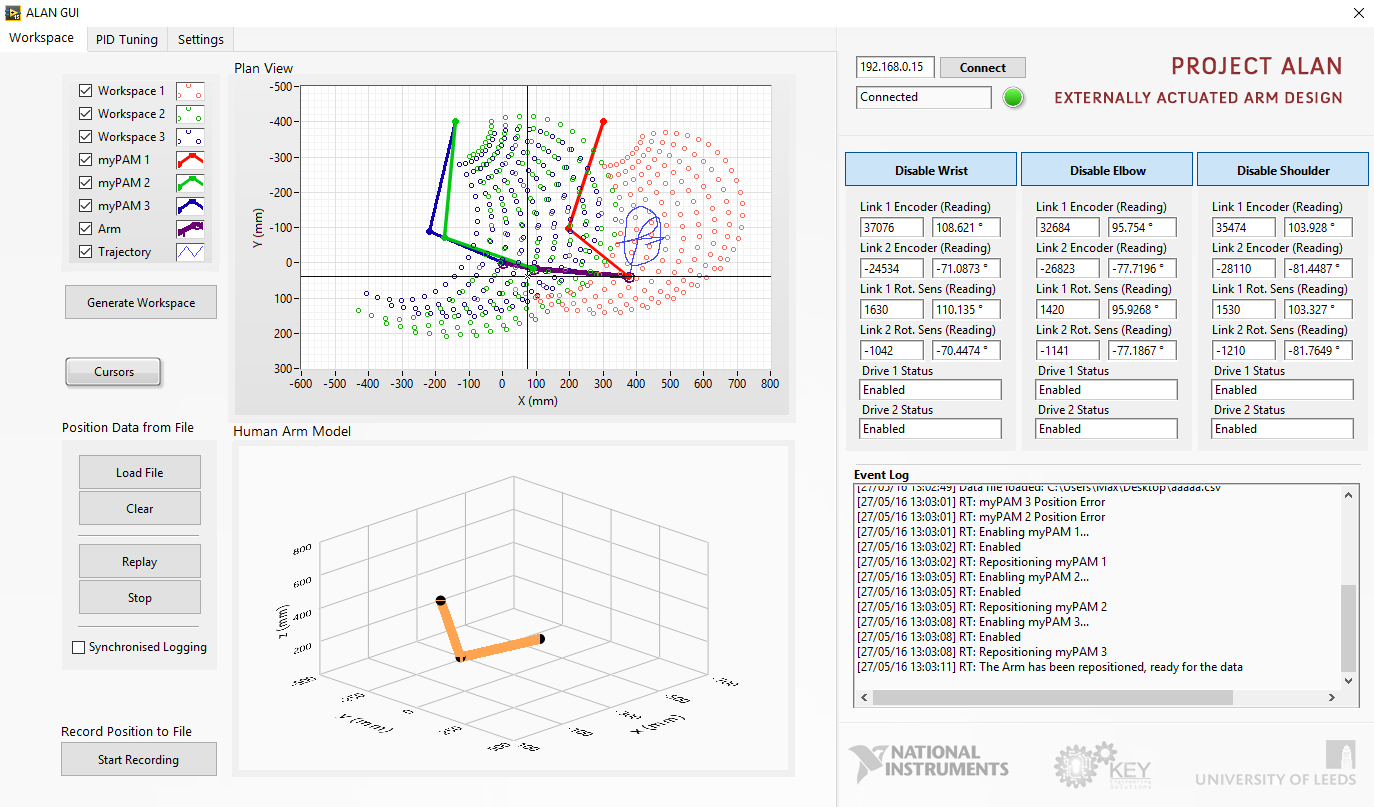
Task: Click the green connection status indicator
Action: point(1013,97)
